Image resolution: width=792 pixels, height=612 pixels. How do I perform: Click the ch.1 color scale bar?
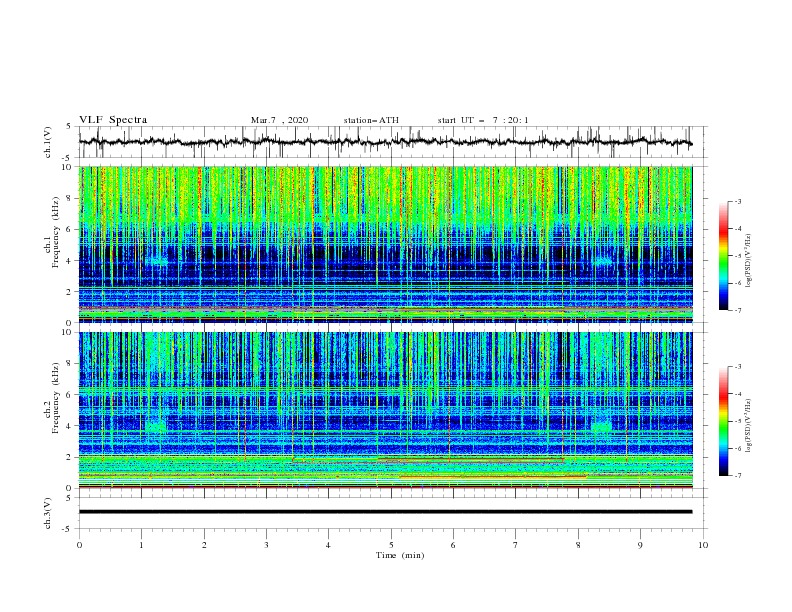click(723, 256)
